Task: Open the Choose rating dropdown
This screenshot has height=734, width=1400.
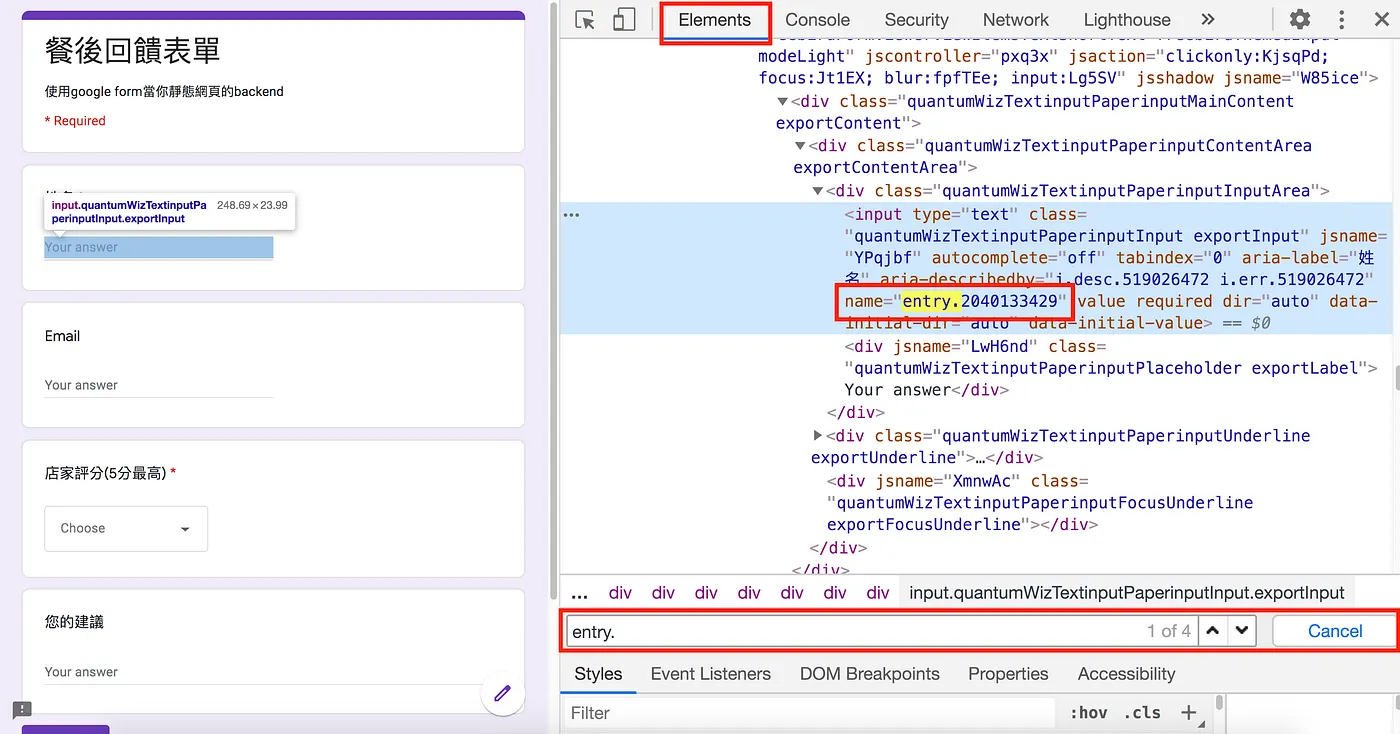Action: pyautogui.click(x=126, y=528)
